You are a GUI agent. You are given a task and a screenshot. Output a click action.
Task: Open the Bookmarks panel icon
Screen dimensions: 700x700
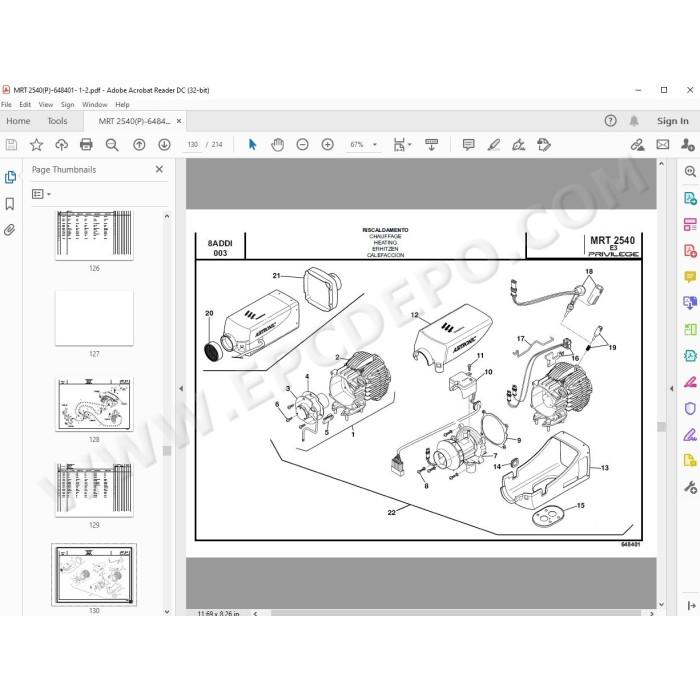pos(9,204)
